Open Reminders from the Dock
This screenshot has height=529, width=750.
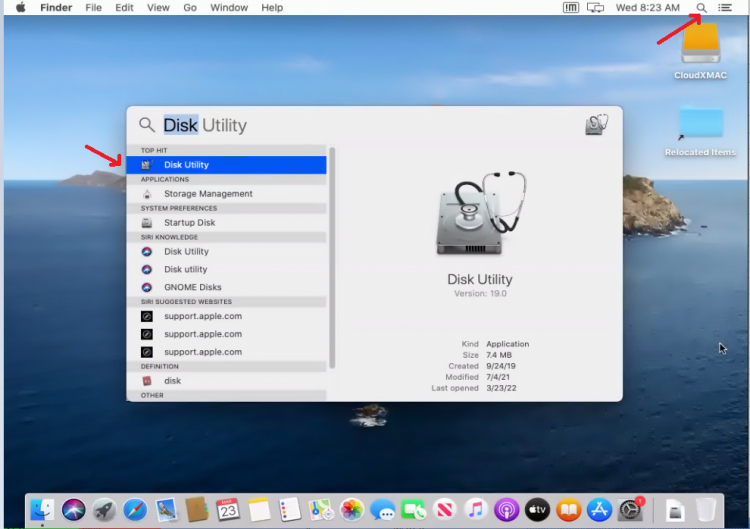tap(290, 509)
